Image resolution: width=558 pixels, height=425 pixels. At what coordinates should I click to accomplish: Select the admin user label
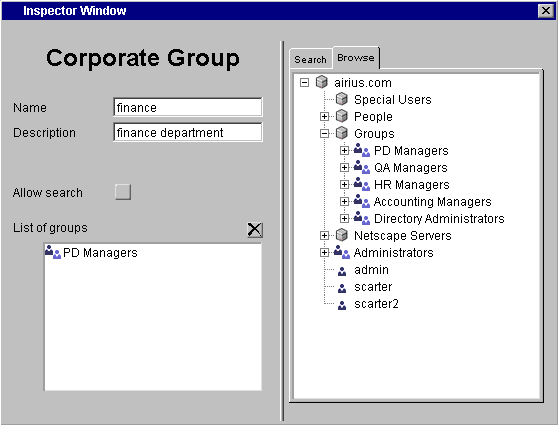pyautogui.click(x=371, y=270)
